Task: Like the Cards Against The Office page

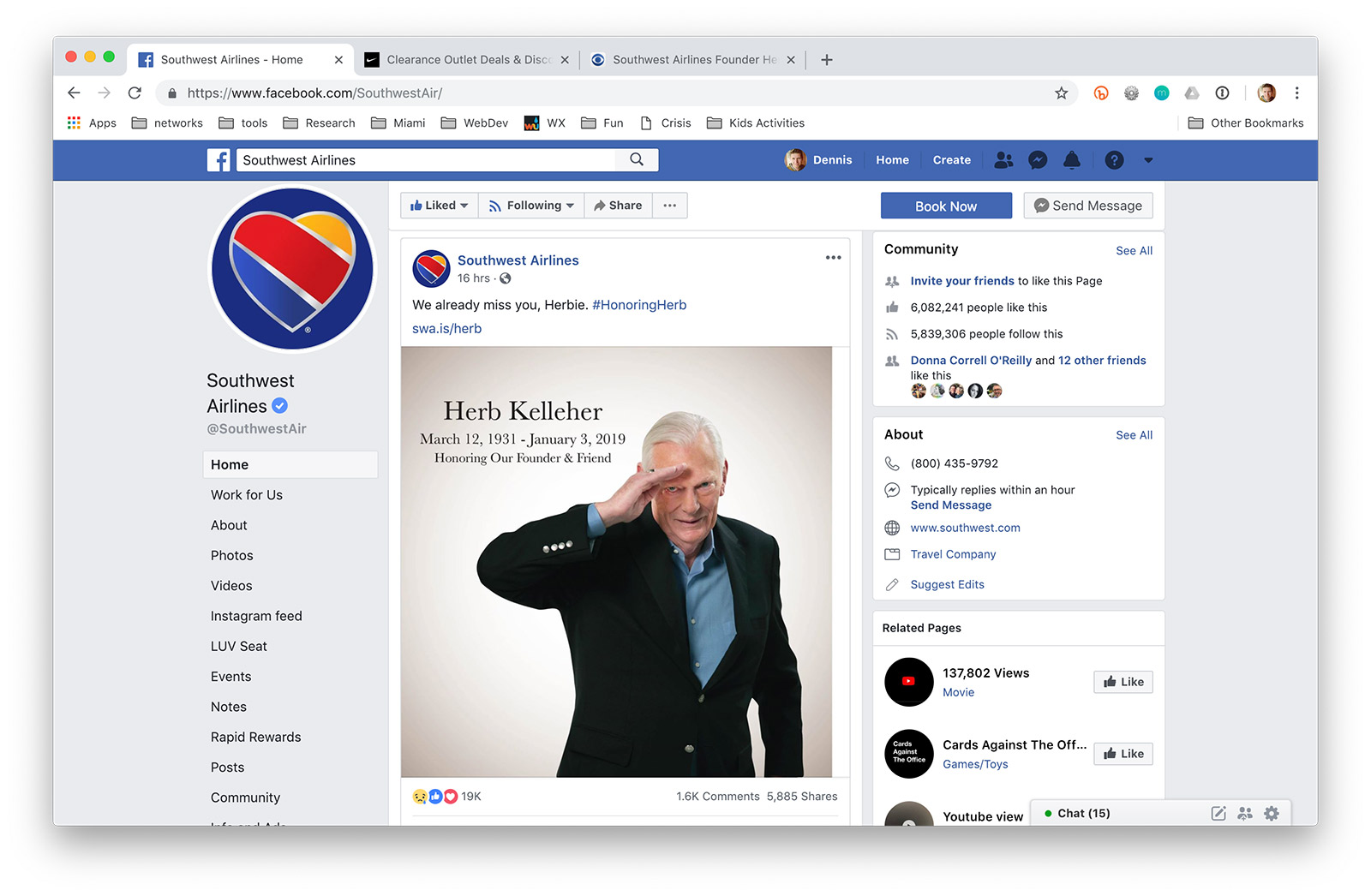Action: click(1123, 754)
